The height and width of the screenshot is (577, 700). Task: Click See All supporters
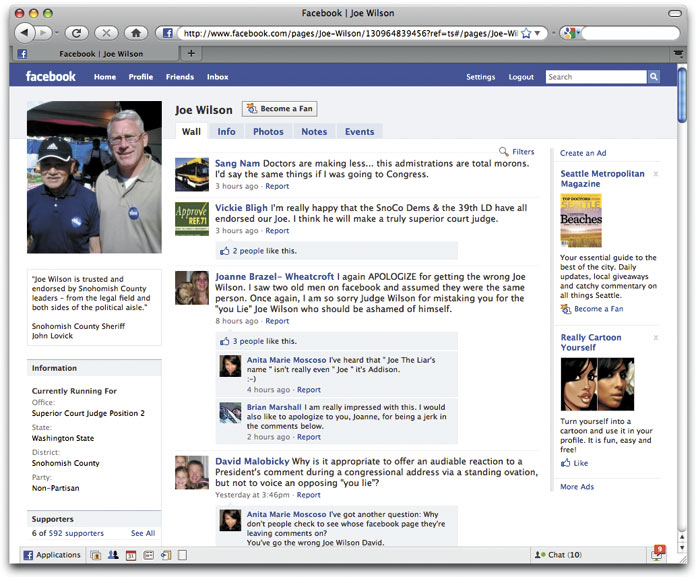(x=143, y=533)
